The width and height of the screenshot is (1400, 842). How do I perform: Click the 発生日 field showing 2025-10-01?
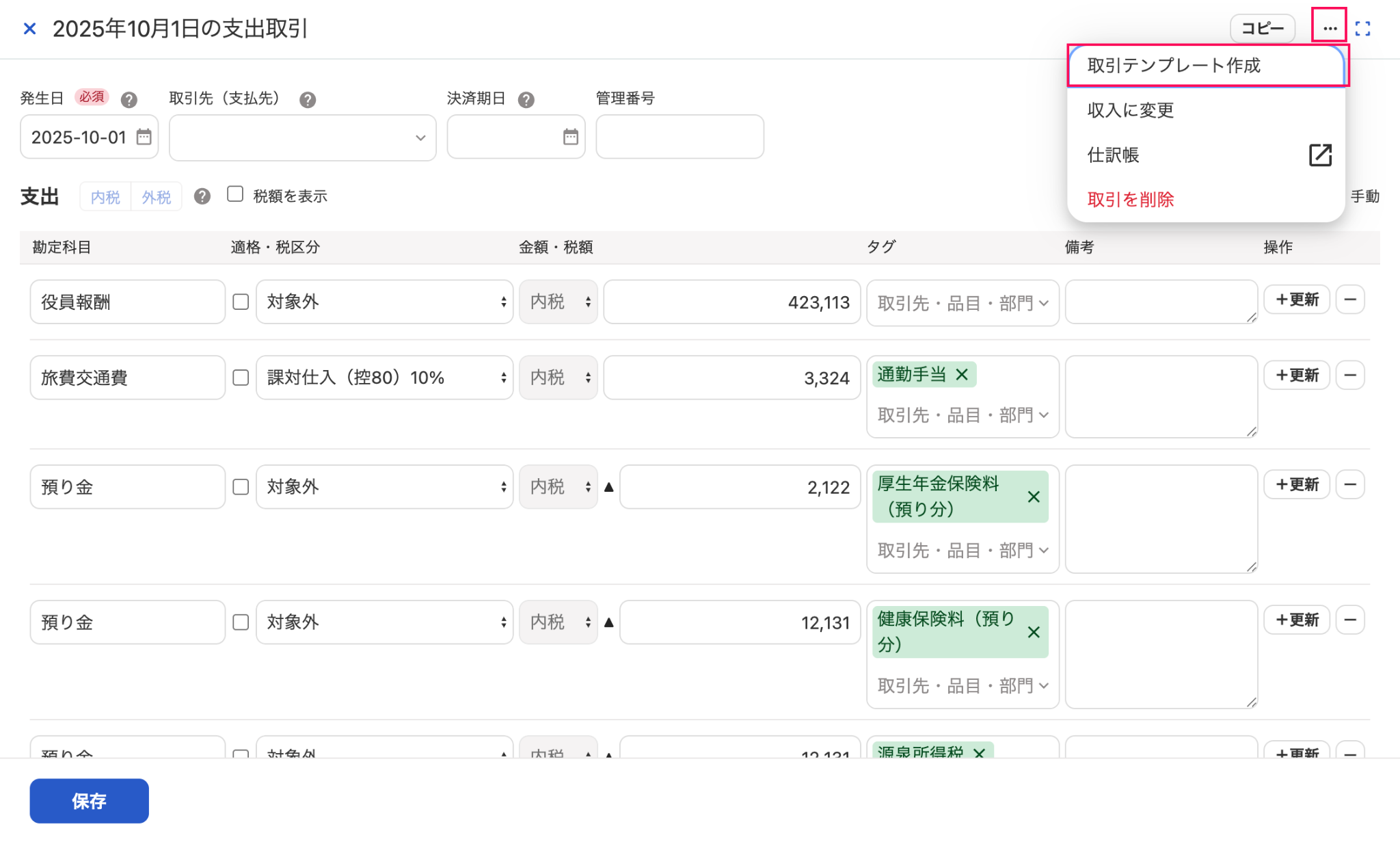point(89,137)
